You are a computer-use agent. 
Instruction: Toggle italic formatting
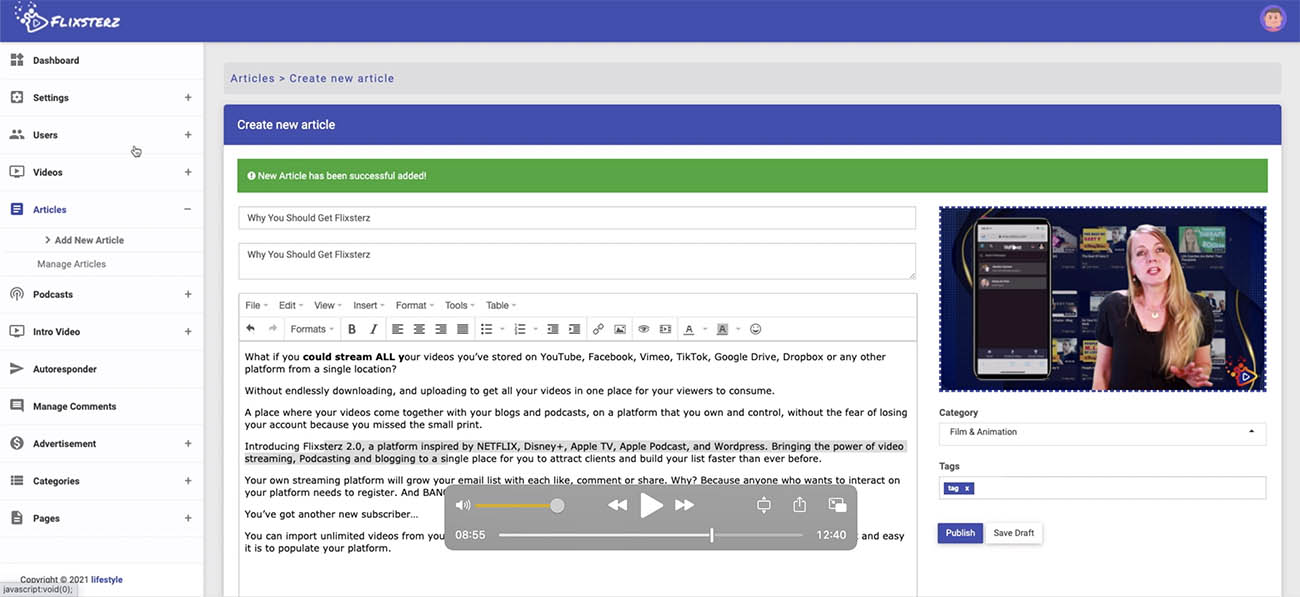[374, 329]
